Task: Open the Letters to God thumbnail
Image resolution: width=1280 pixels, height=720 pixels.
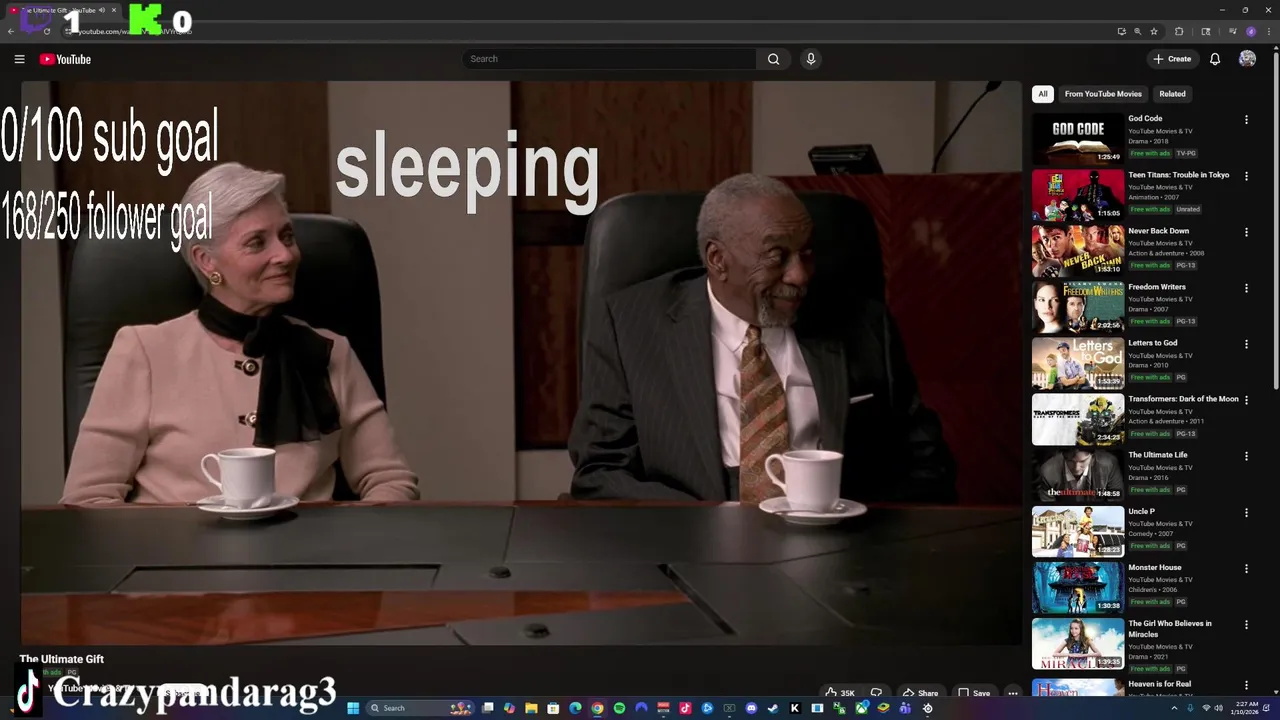Action: coord(1078,363)
